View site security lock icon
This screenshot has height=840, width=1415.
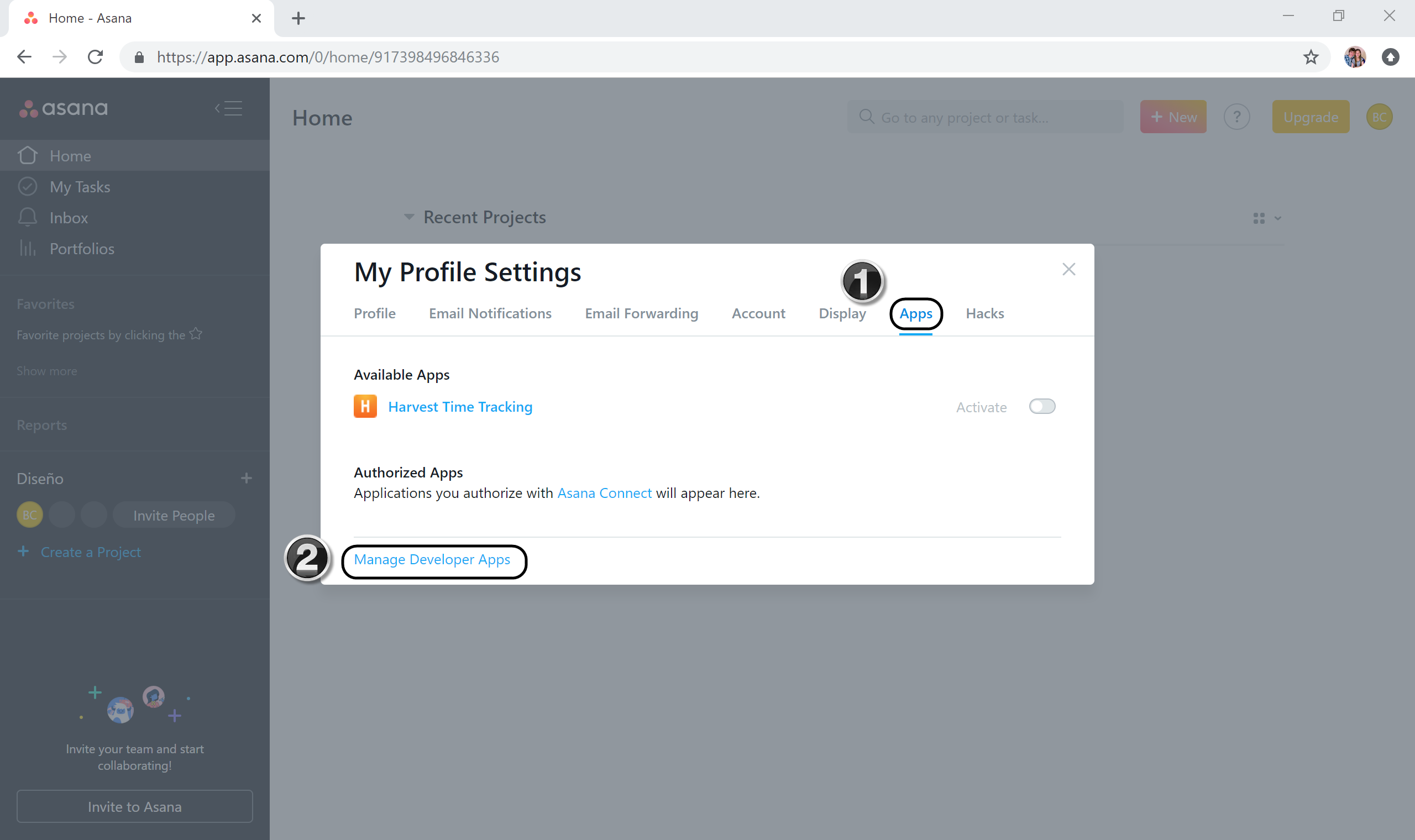tap(139, 57)
